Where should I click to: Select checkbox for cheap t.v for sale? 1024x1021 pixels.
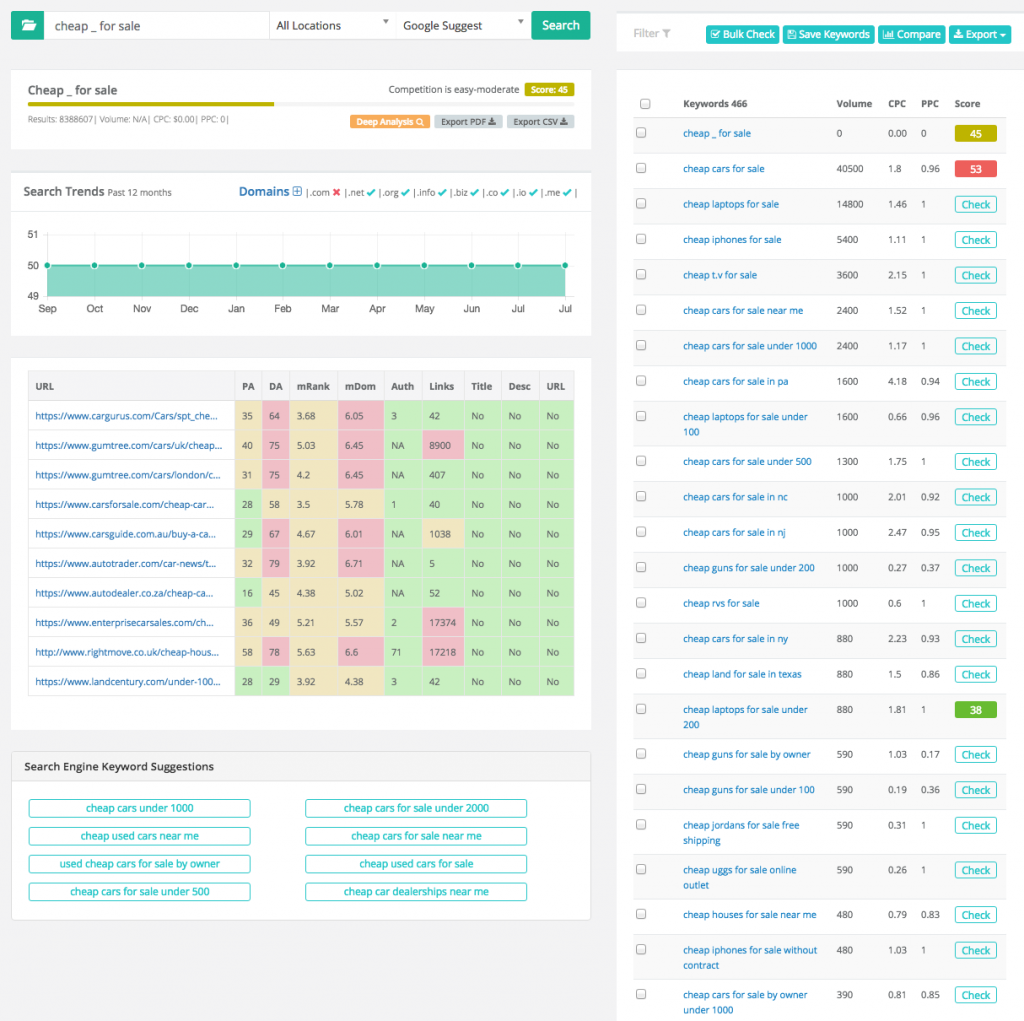pos(641,274)
